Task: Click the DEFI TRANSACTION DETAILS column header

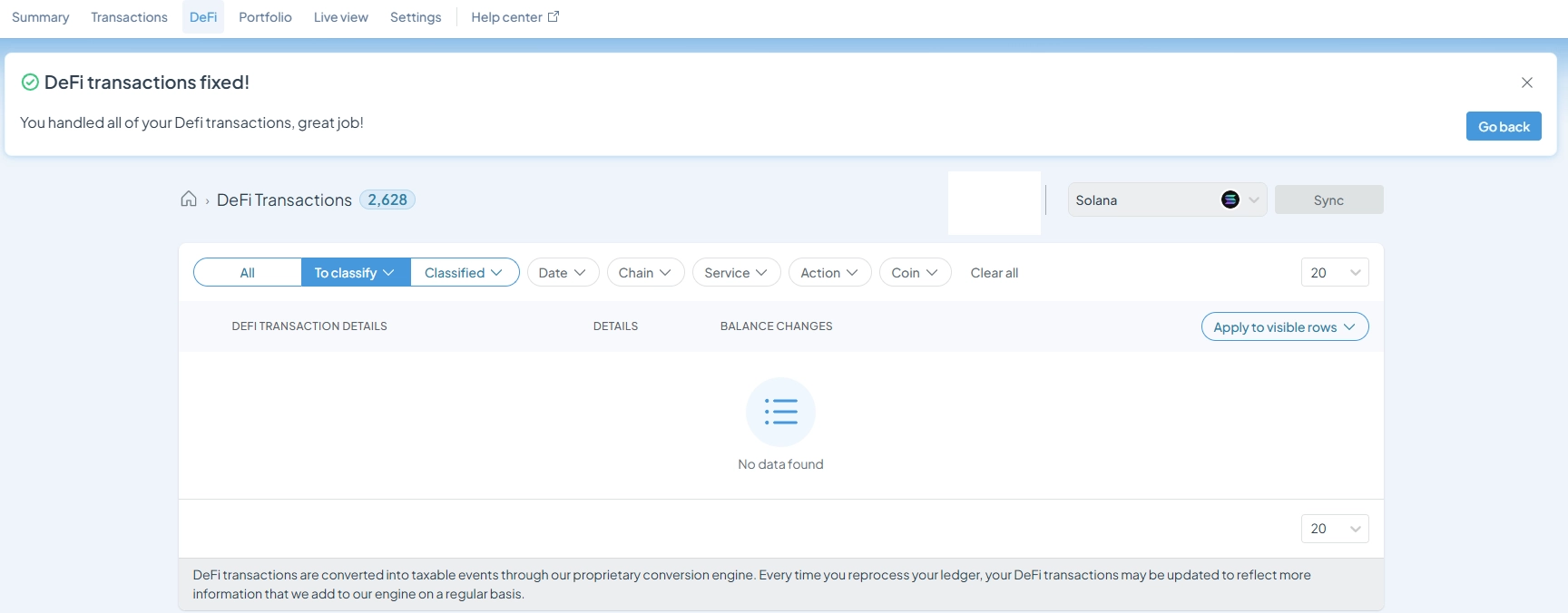Action: pyautogui.click(x=309, y=326)
